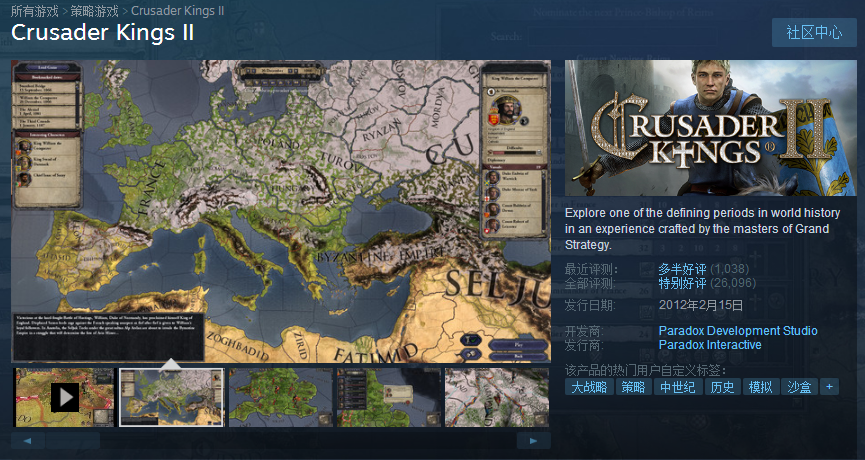Image resolution: width=865 pixels, height=460 pixels.
Task: Open the Crusader Kings II breadcrumb link
Action: point(178,11)
